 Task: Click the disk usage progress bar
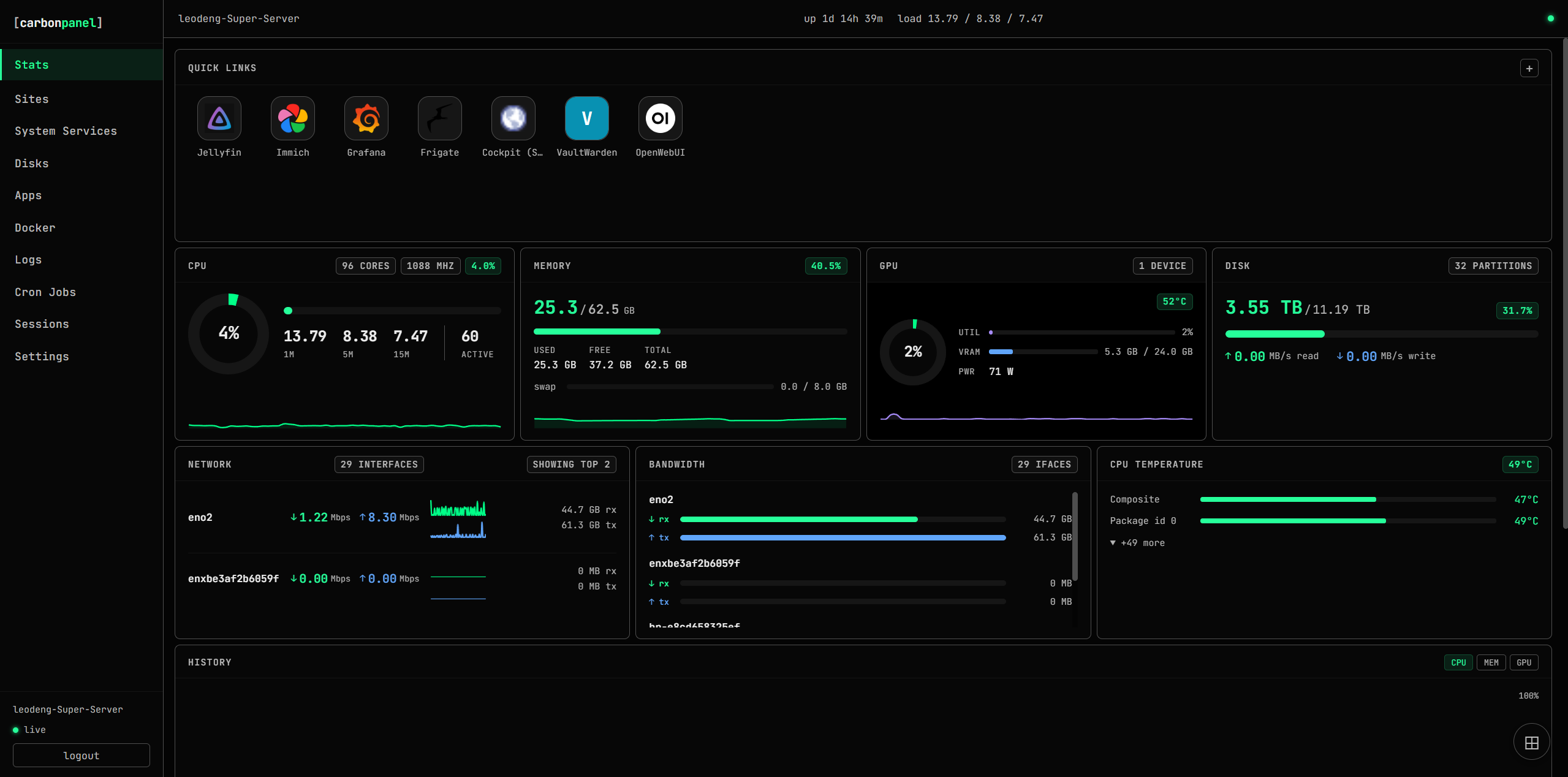1382,334
